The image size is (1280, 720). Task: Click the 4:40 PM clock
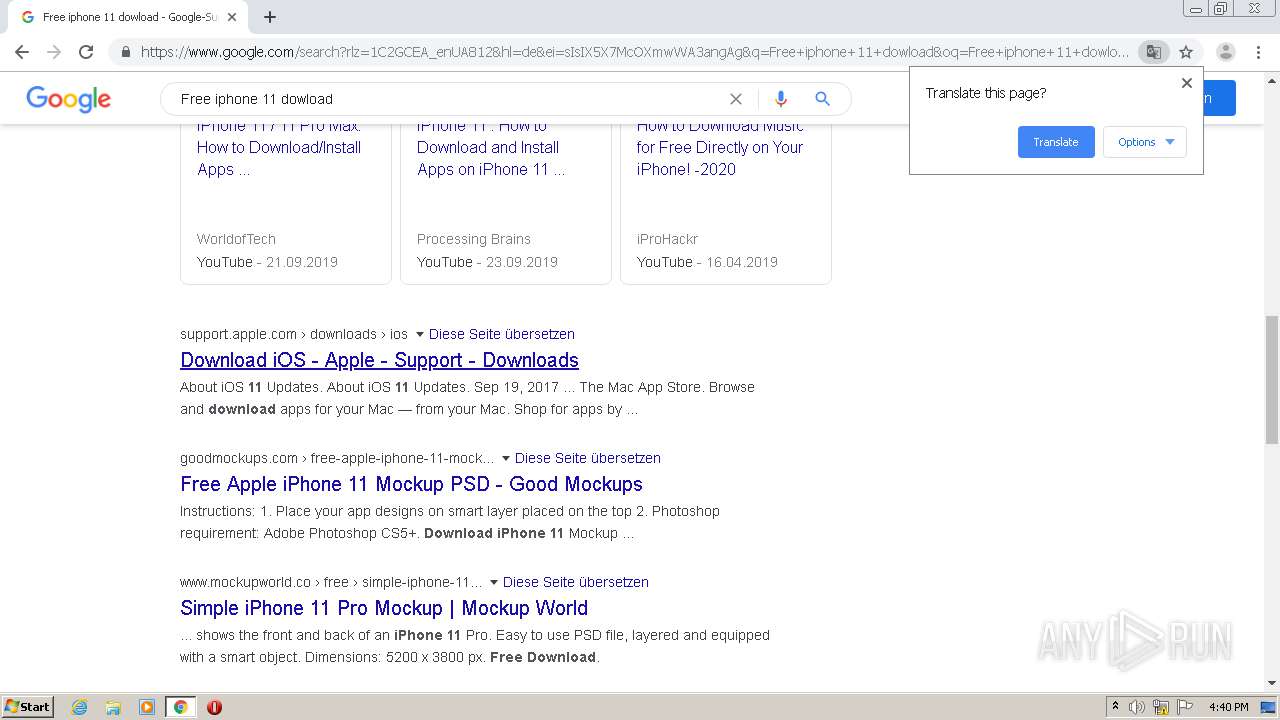1228,707
